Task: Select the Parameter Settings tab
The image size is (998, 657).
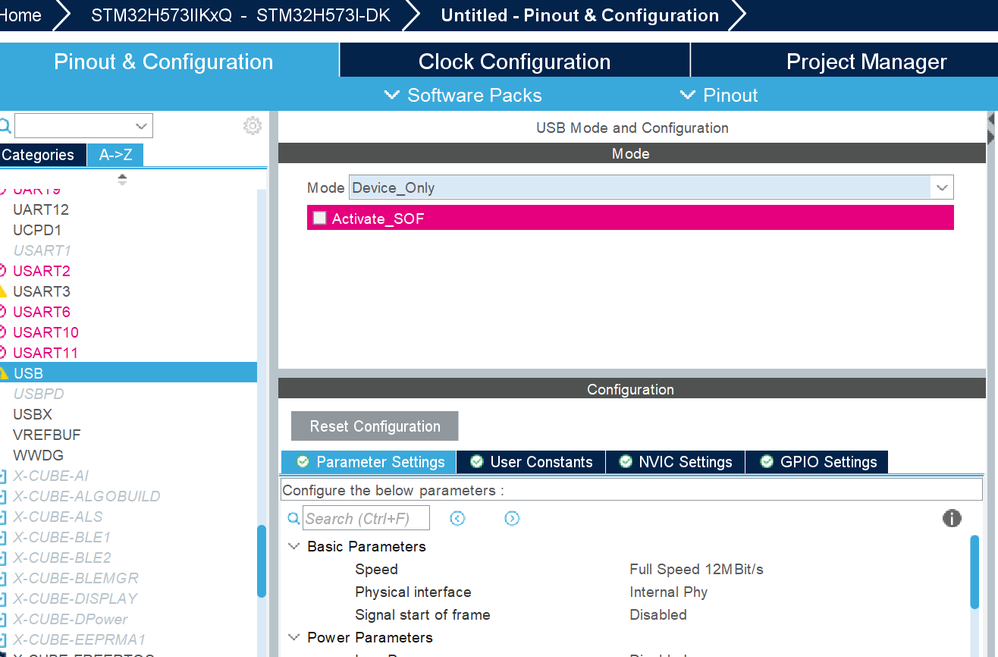Action: [x=369, y=462]
